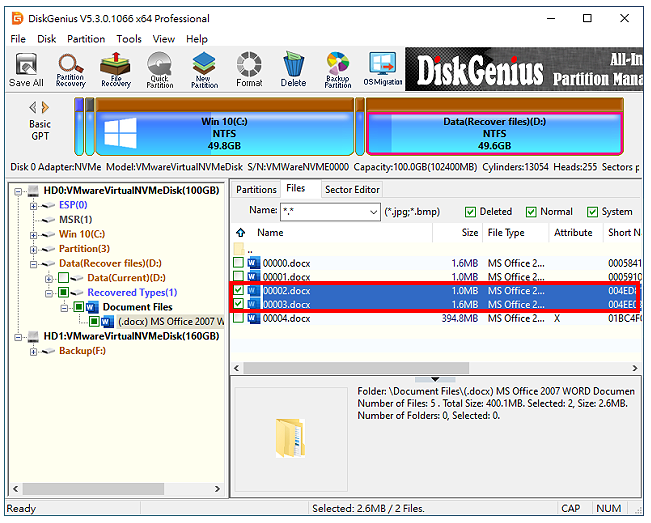Viewport: 651px width, 523px height.
Task: Click drive icon next to Backup(F:)
Action: click(49, 351)
